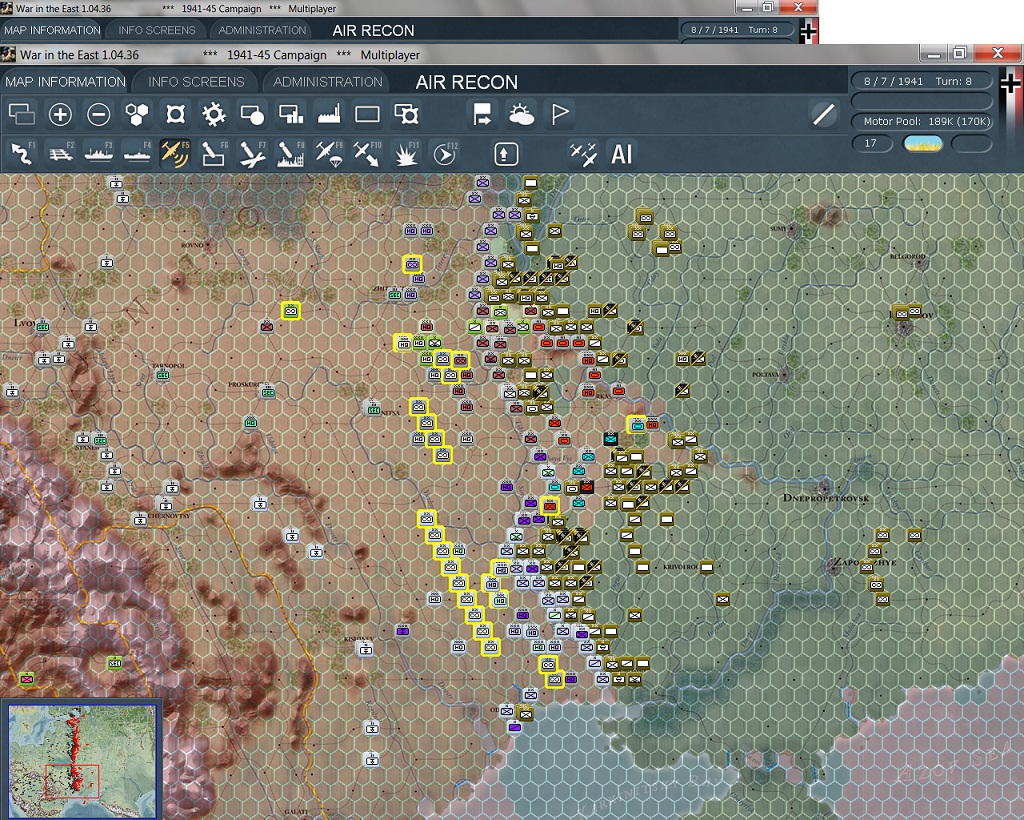Screen dimensions: 1024x820
Task: Click the AI button in toolbar
Action: point(621,155)
